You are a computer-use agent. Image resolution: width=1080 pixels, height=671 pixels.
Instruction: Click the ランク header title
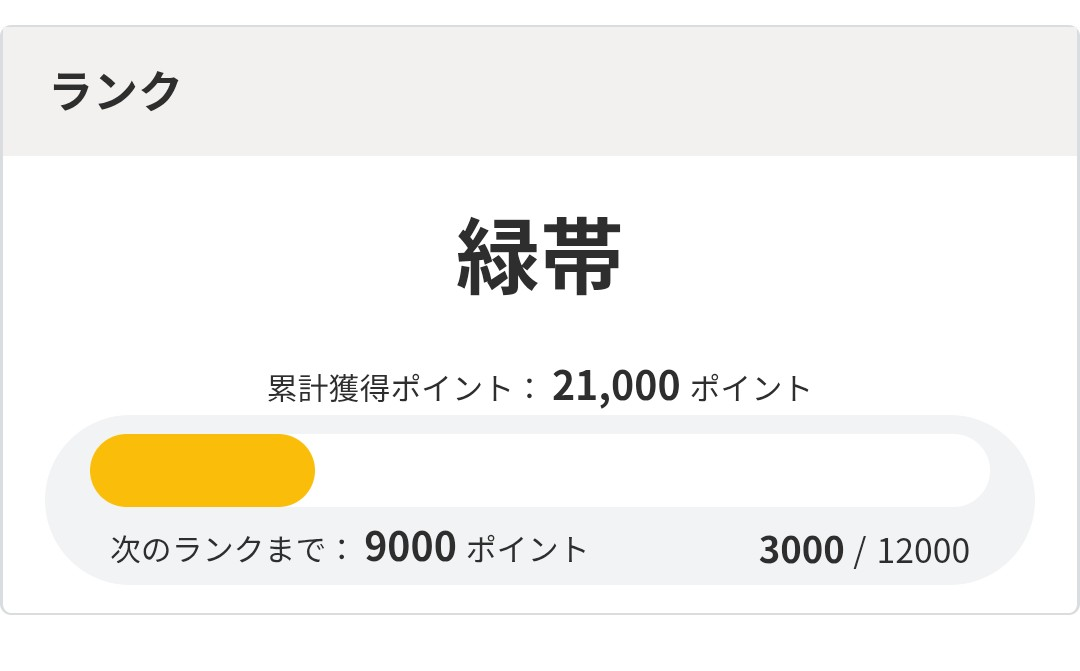115,91
